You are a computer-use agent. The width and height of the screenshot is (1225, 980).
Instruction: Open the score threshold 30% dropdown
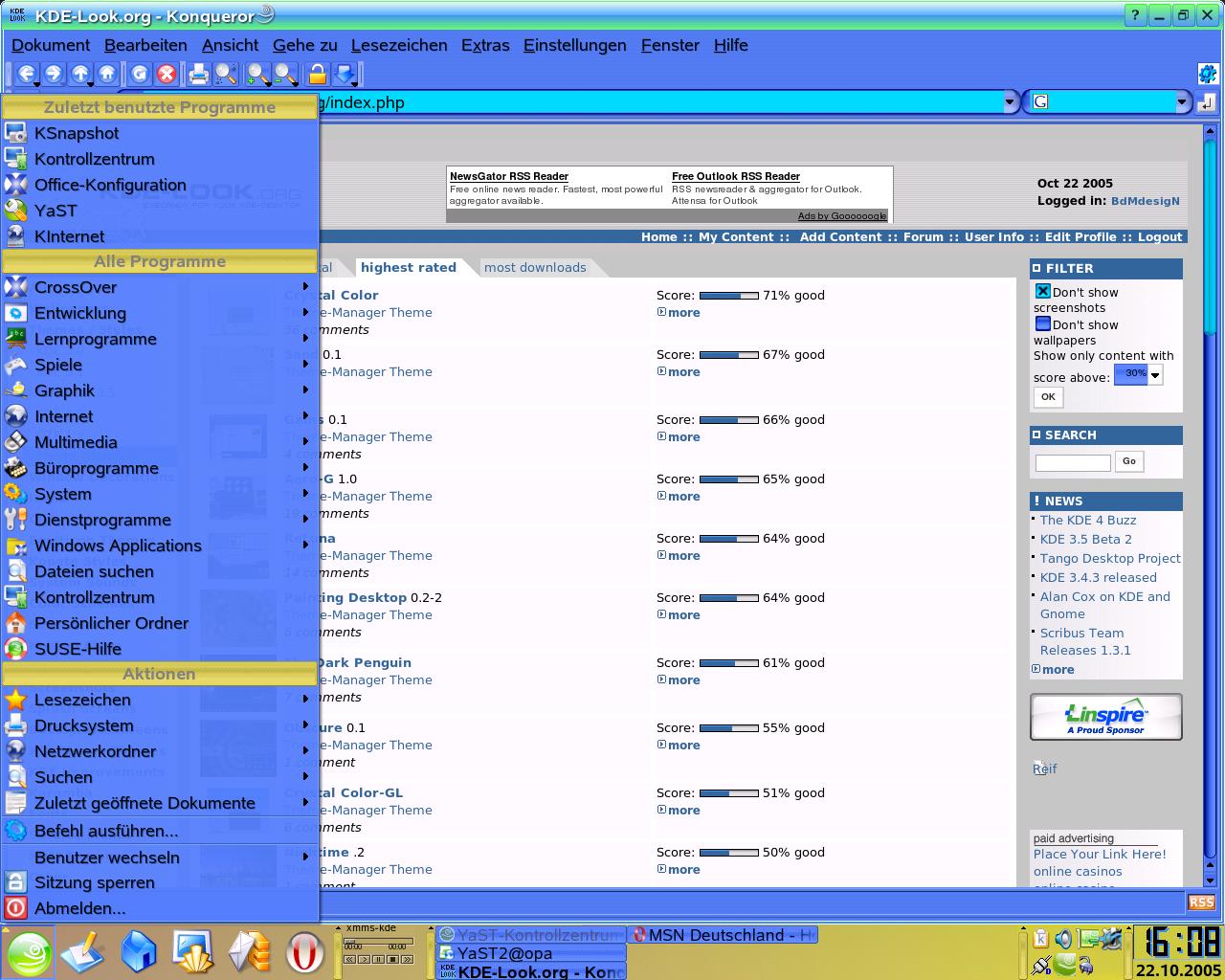click(1139, 375)
